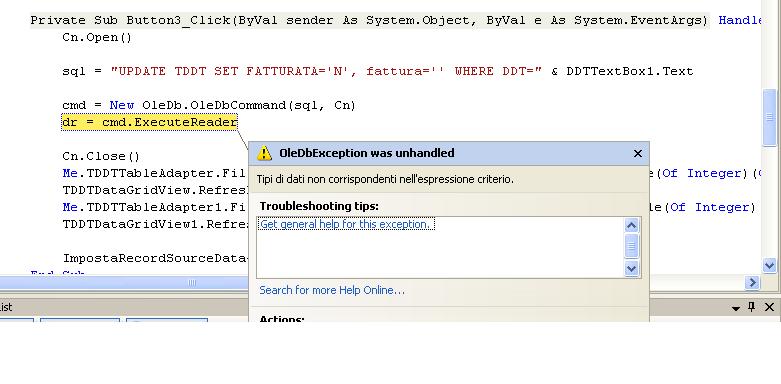Click the code editor vertical scrollbar thumb

tap(770, 118)
